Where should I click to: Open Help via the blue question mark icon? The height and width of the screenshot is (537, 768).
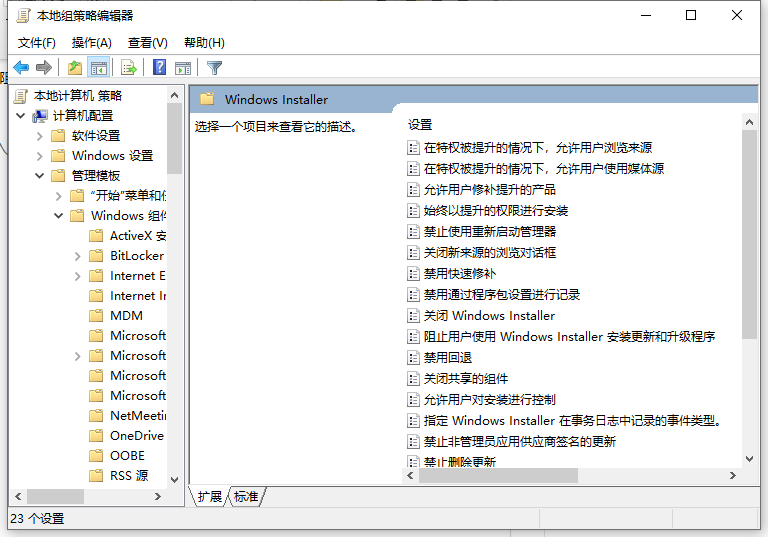pos(159,68)
